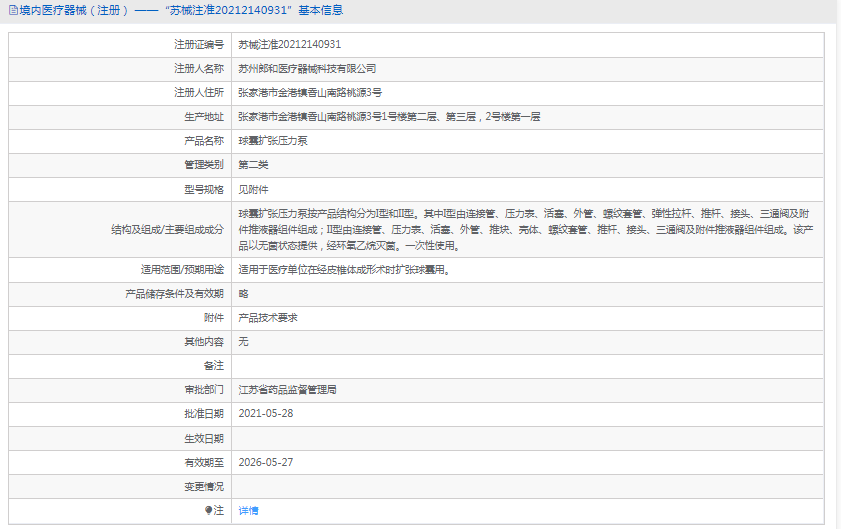Screen dimensions: 841x529
Task: Click the label 注册人住所
Action: [199, 93]
